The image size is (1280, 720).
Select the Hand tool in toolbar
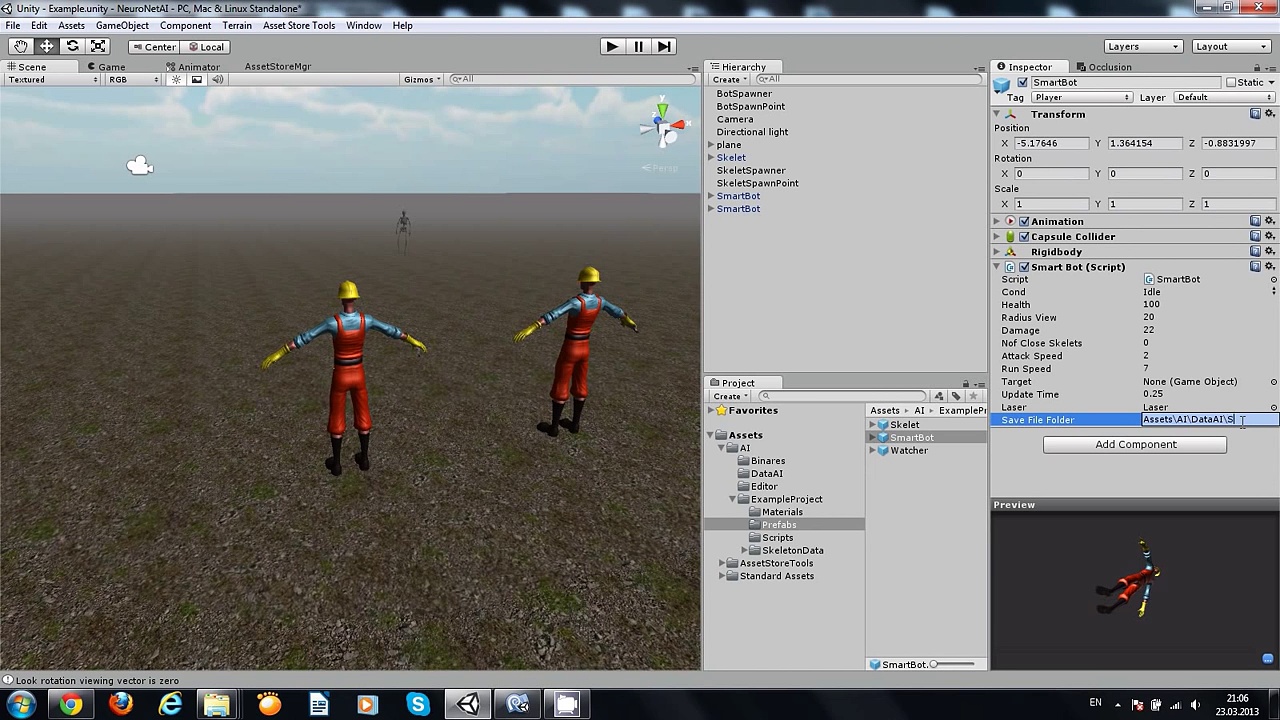(21, 46)
